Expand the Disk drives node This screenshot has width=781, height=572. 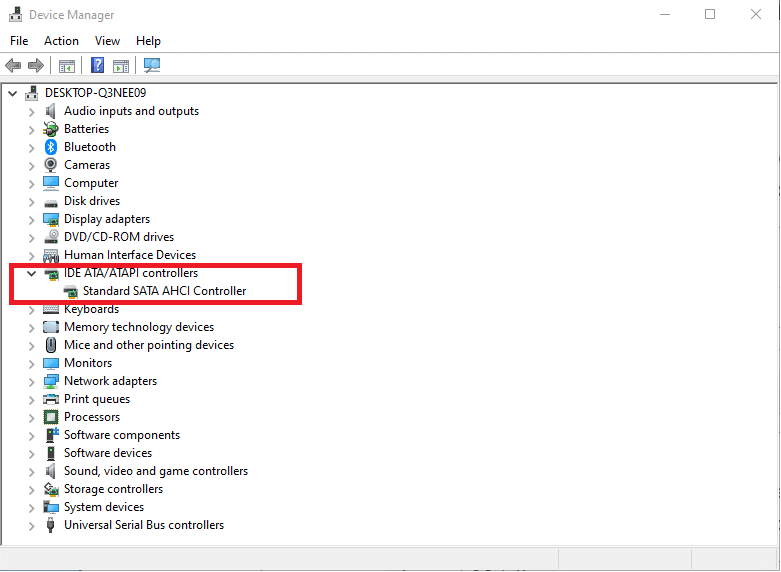pyautogui.click(x=32, y=202)
